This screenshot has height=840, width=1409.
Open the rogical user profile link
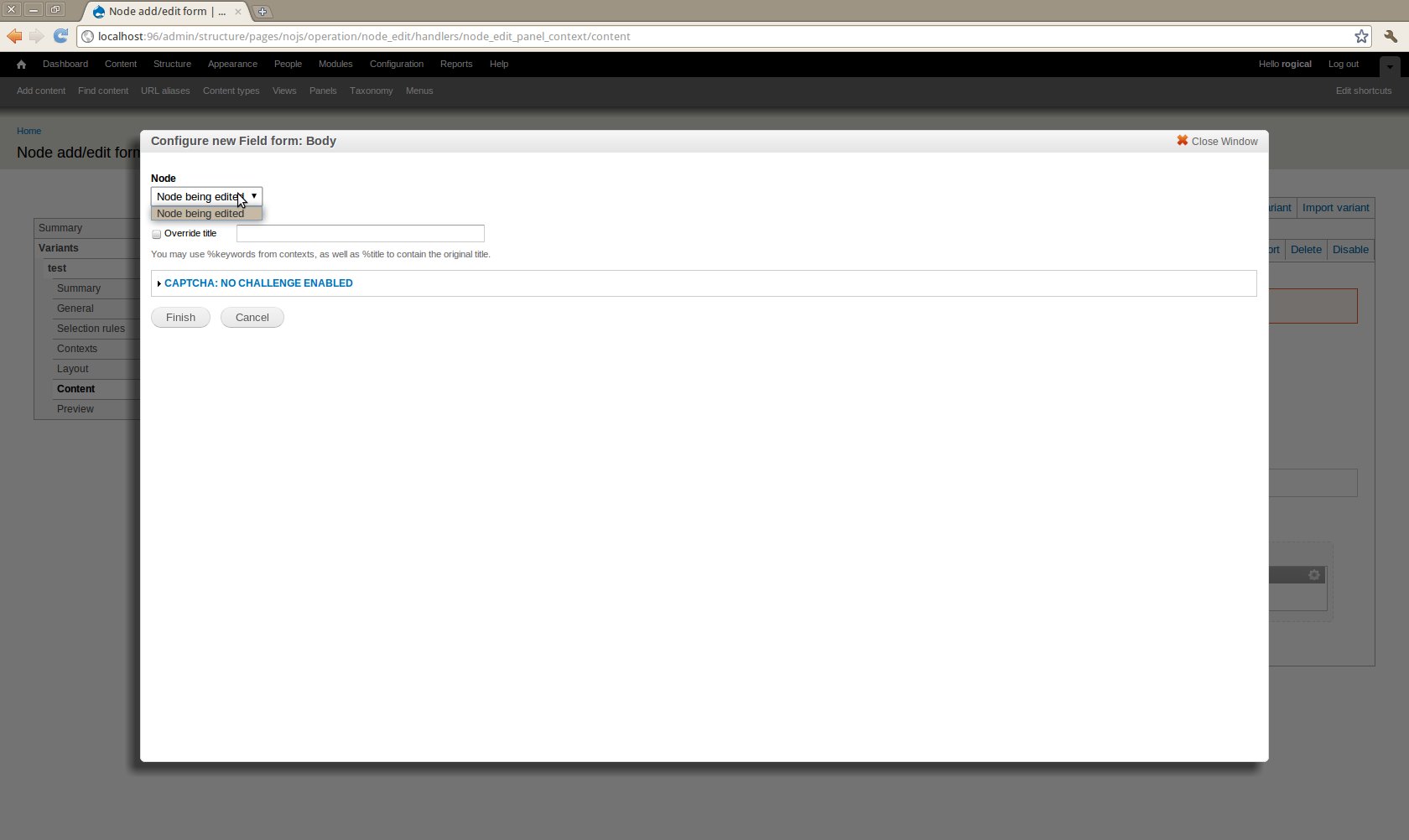(x=1297, y=64)
